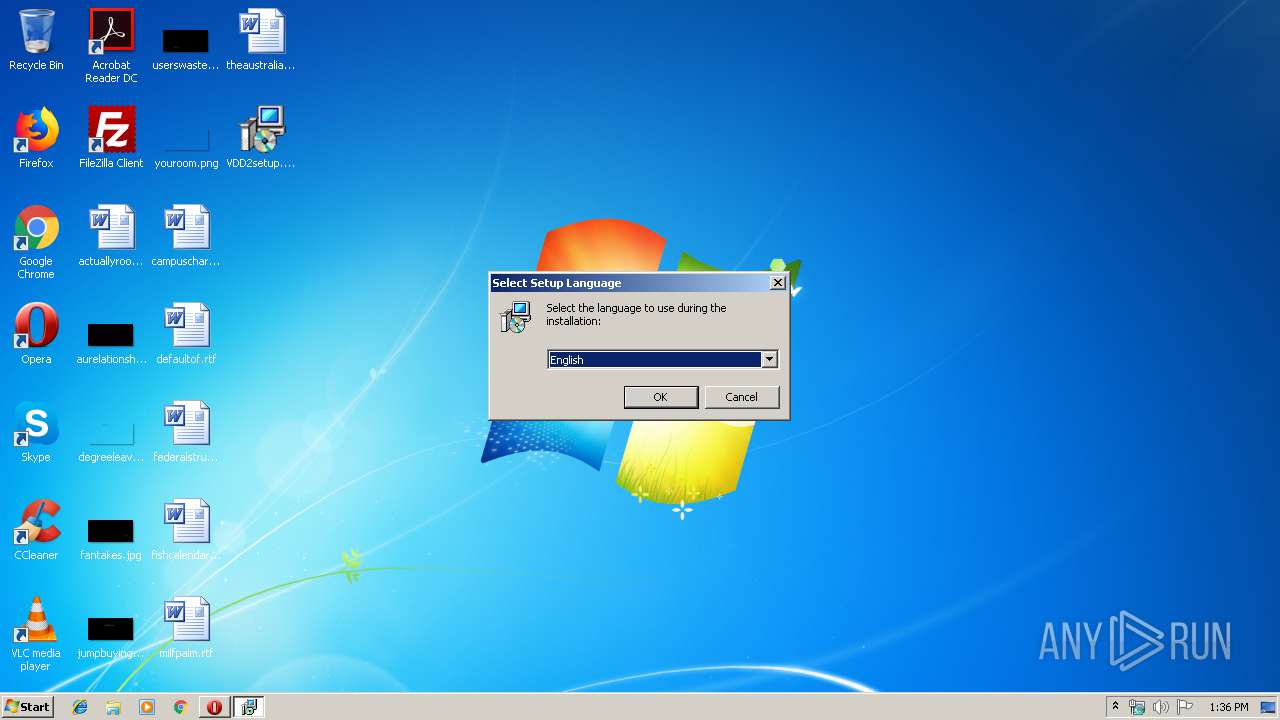The image size is (1280, 720).
Task: Select federalstru Word document icon
Action: pyautogui.click(x=186, y=432)
